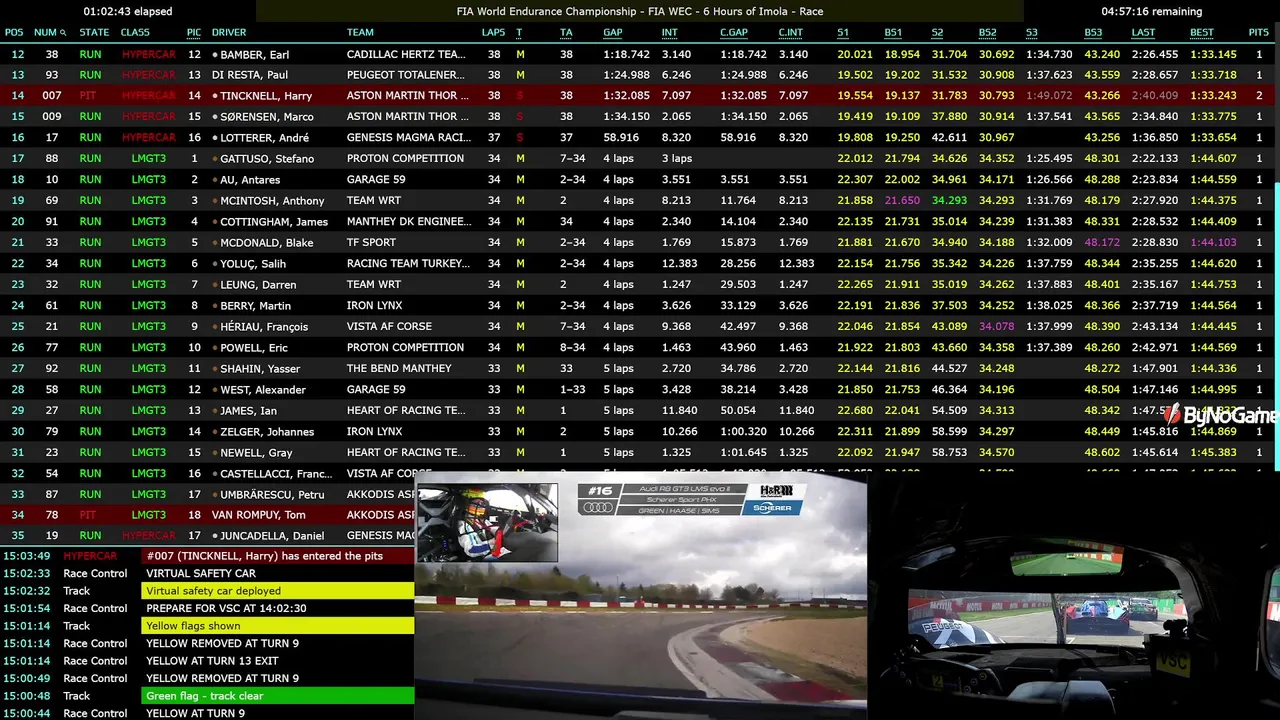Viewport: 1280px width, 720px height.
Task: Click the status dot before TINCKNELL, Harry
Action: pyautogui.click(x=215, y=96)
